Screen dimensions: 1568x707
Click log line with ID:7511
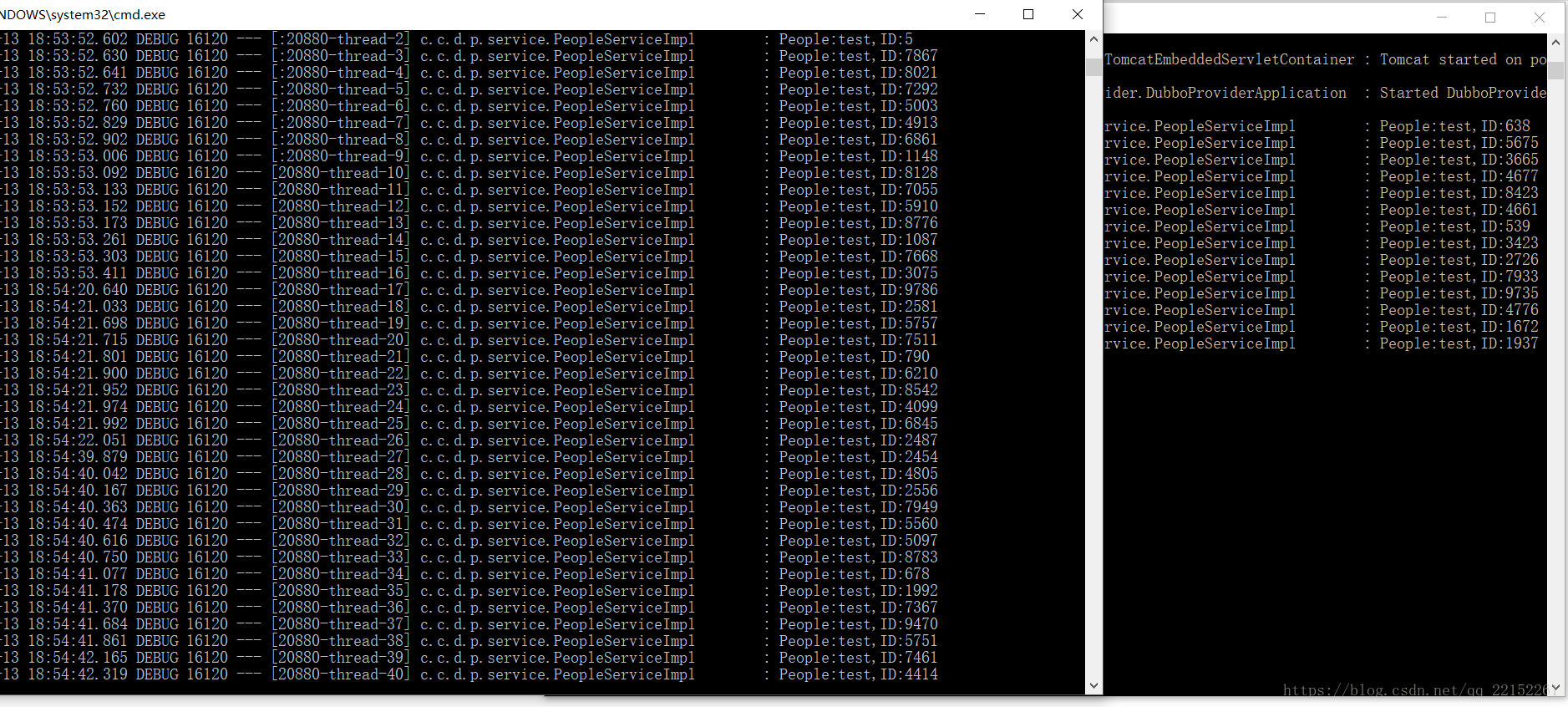[469, 340]
